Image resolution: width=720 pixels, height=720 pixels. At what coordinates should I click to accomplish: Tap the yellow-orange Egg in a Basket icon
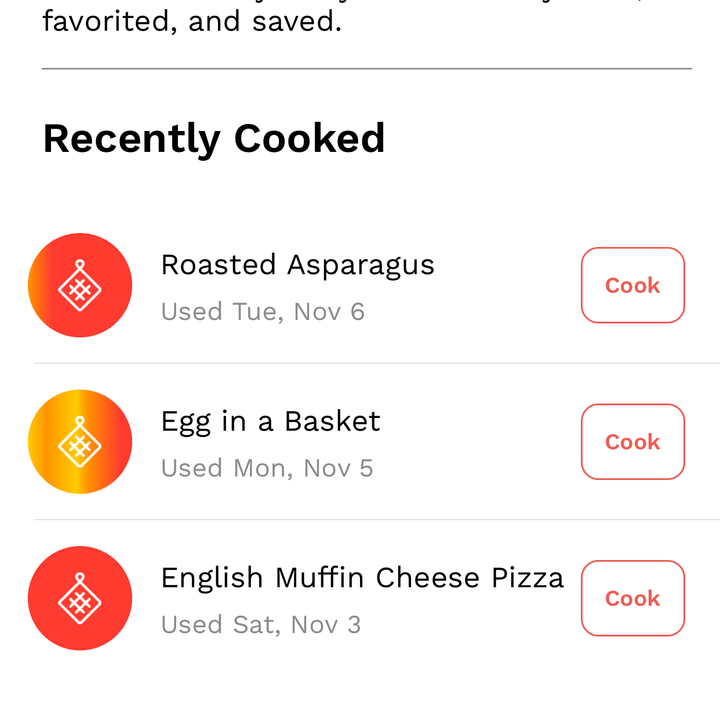[80, 442]
